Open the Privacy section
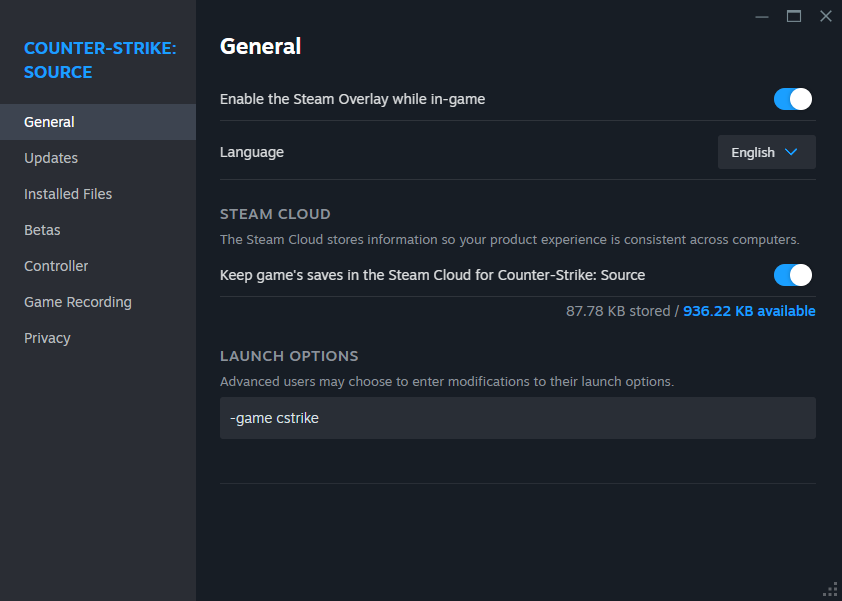This screenshot has width=842, height=601. tap(98, 338)
